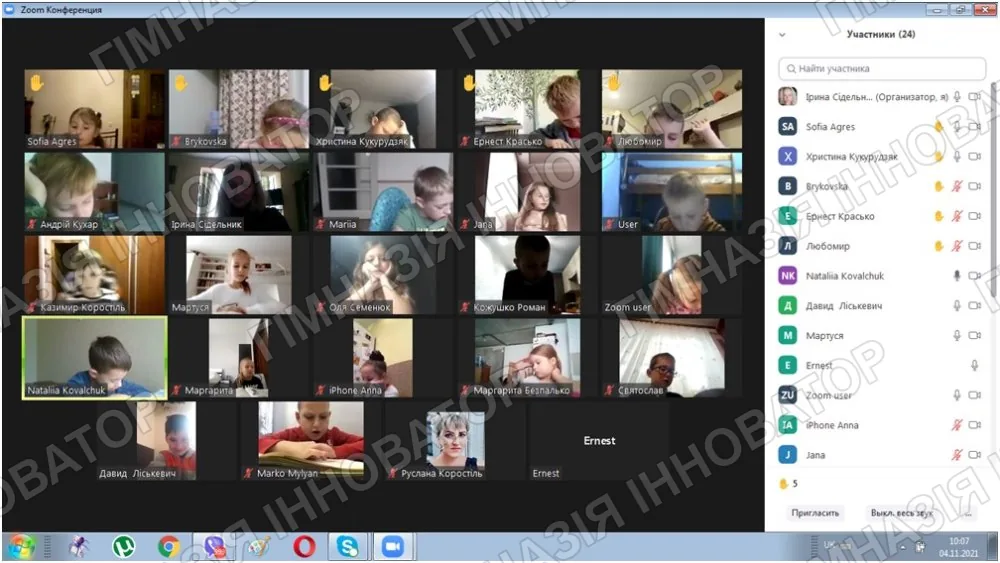Click the Пригласить button

(x=815, y=513)
